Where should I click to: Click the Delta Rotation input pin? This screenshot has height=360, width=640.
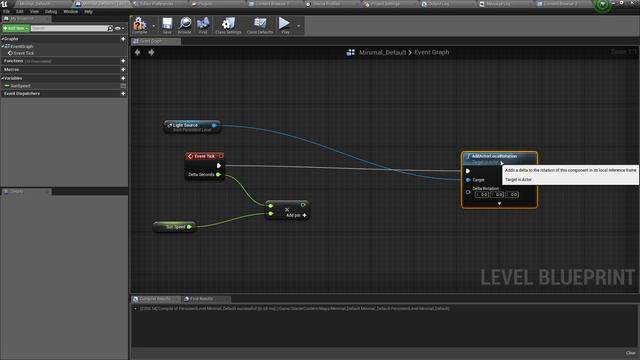(x=468, y=191)
